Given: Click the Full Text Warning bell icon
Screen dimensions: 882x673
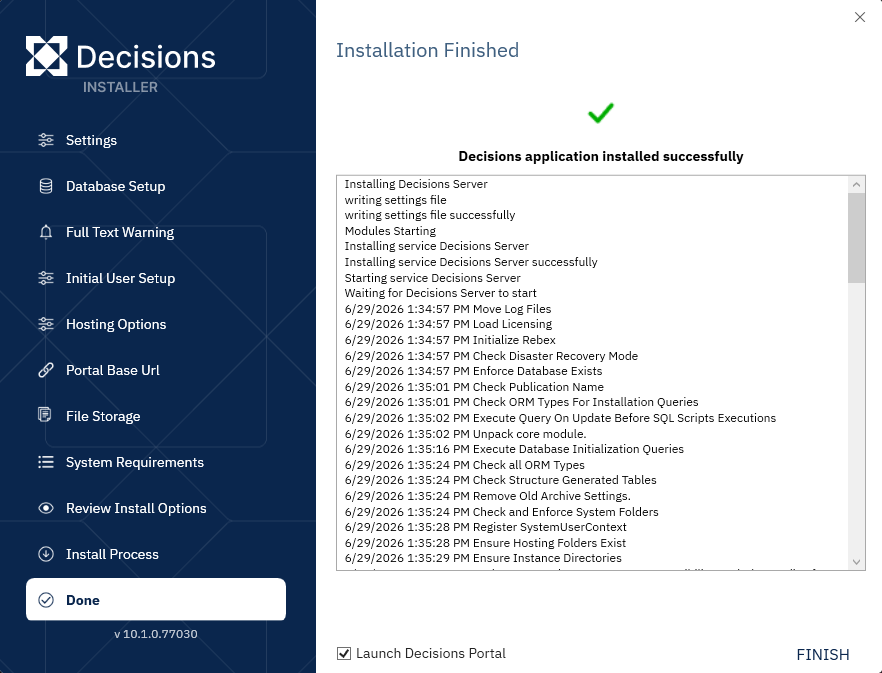Looking at the screenshot, I should pyautogui.click(x=46, y=232).
